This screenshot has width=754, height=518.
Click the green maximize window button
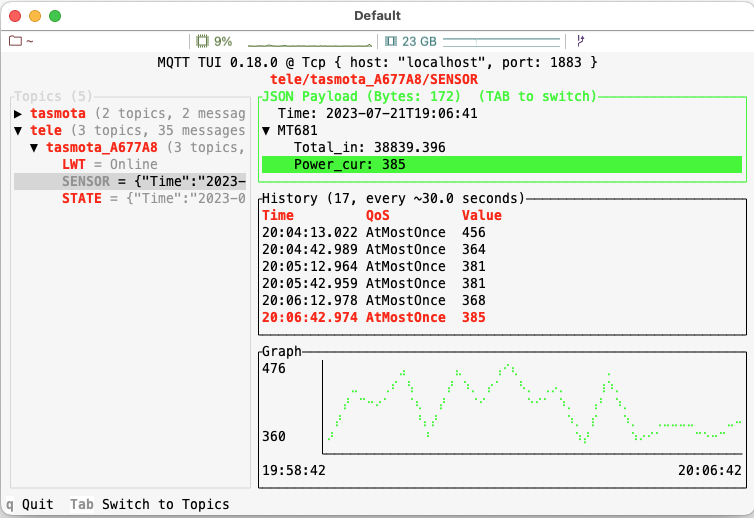[x=55, y=16]
